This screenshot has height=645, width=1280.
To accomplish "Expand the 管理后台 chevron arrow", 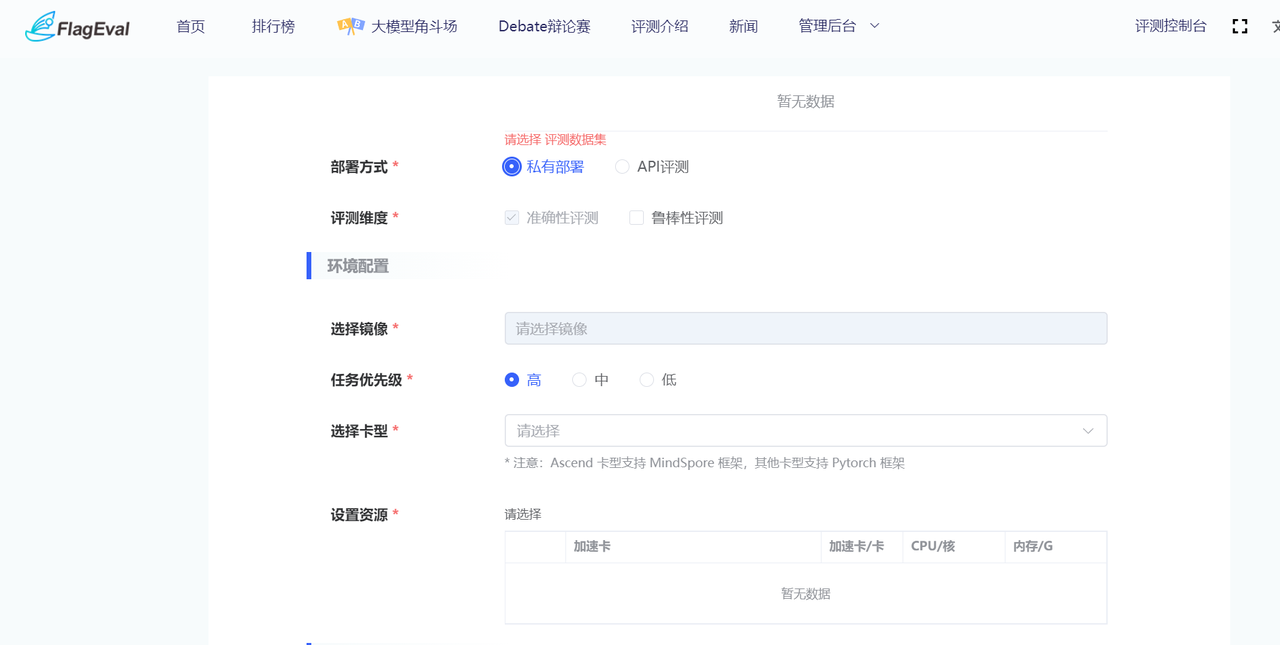I will [875, 26].
